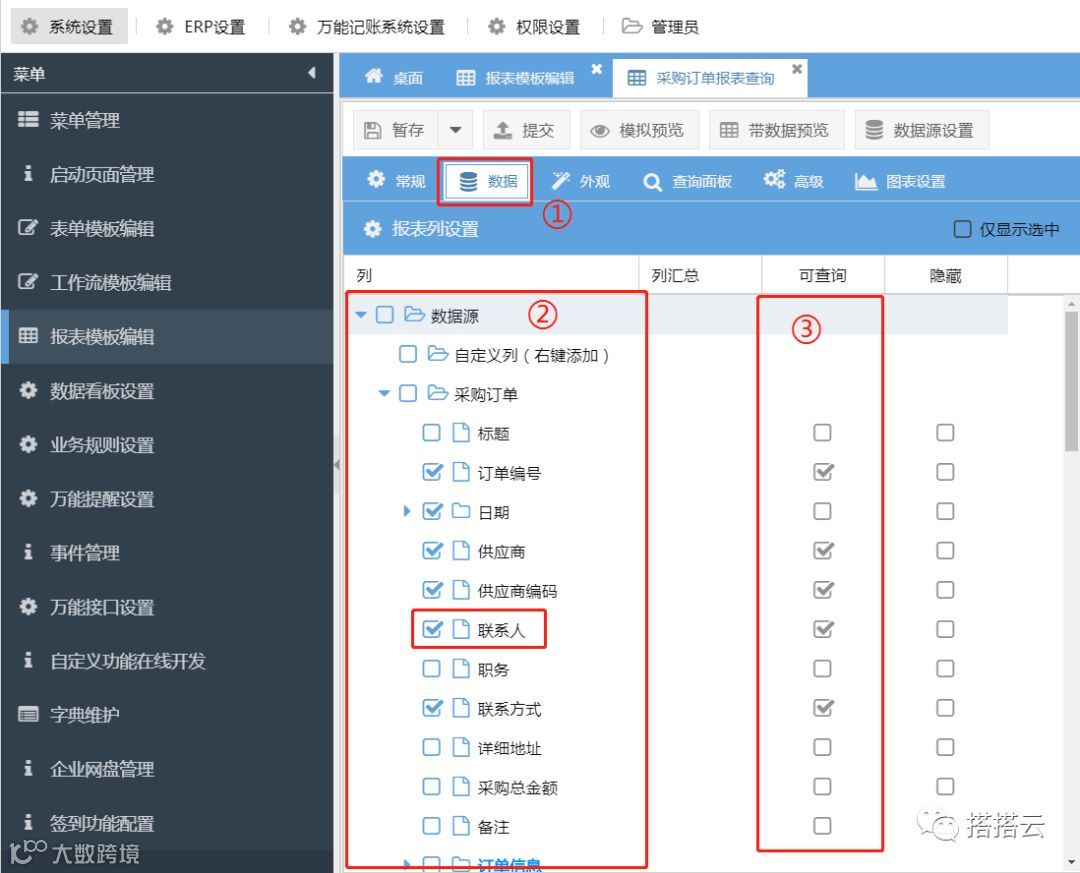
Task: Open ERP设置 top menu
Action: [x=200, y=27]
